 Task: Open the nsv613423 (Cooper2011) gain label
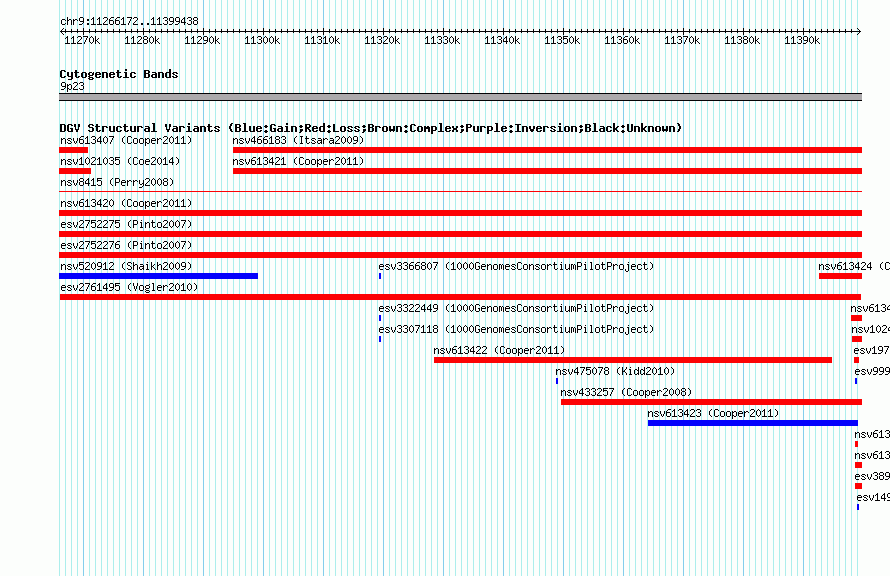[713, 413]
